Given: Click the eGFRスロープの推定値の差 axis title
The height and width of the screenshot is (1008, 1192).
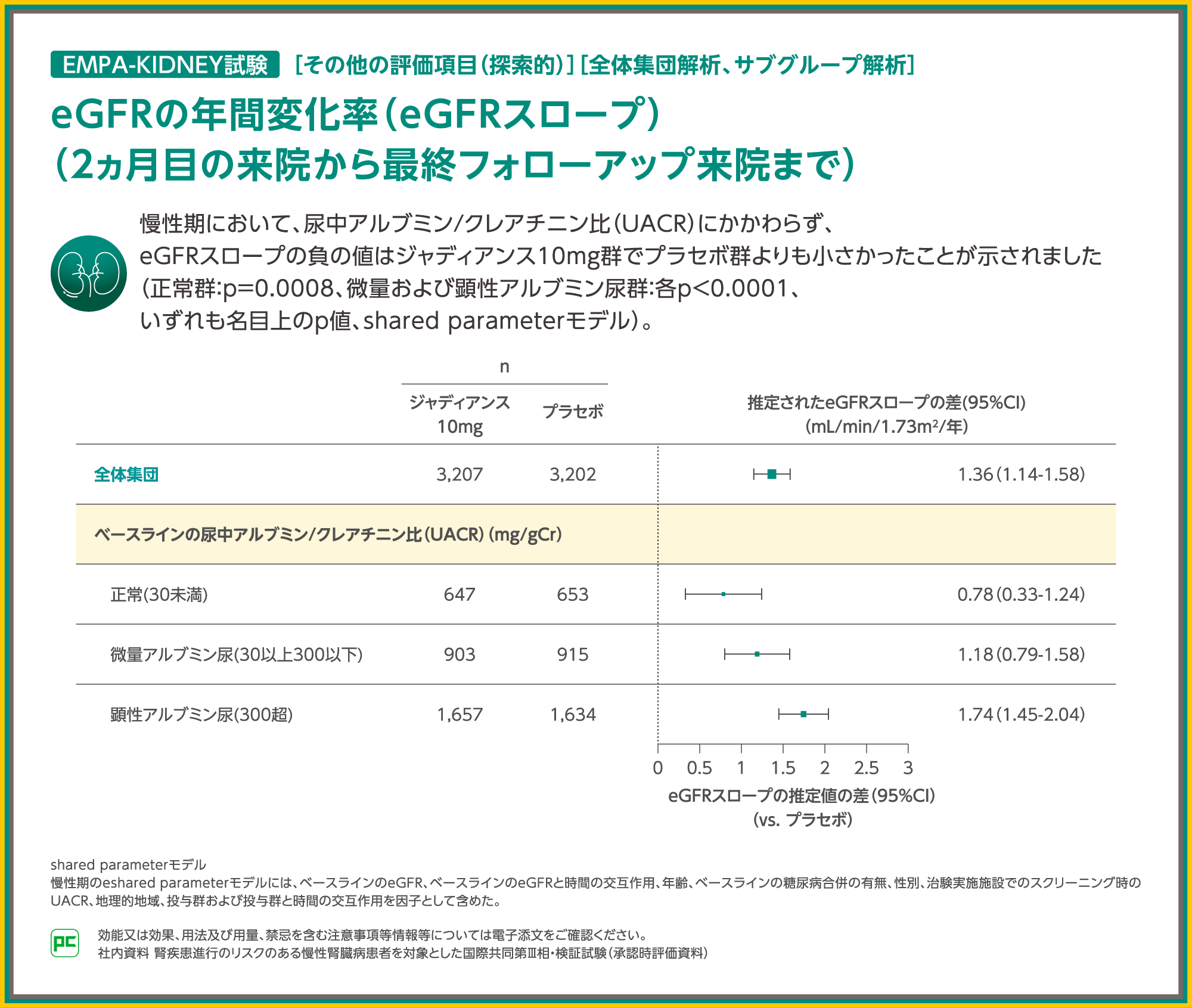Looking at the screenshot, I should [x=802, y=796].
